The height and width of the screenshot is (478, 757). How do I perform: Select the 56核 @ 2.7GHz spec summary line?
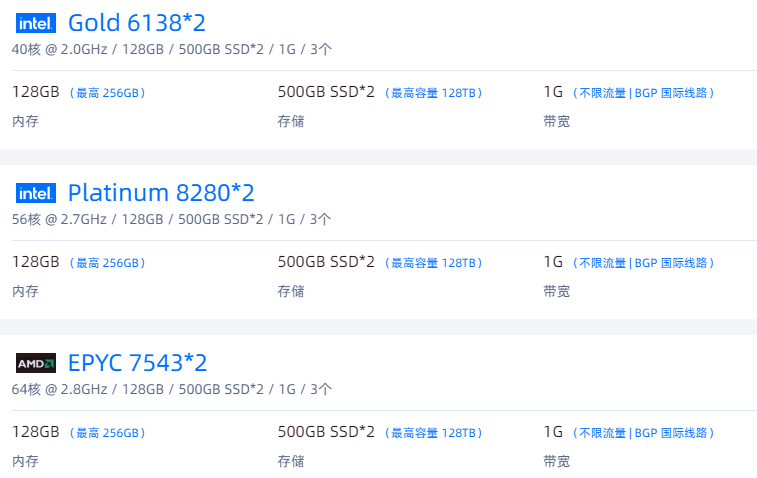click(171, 219)
